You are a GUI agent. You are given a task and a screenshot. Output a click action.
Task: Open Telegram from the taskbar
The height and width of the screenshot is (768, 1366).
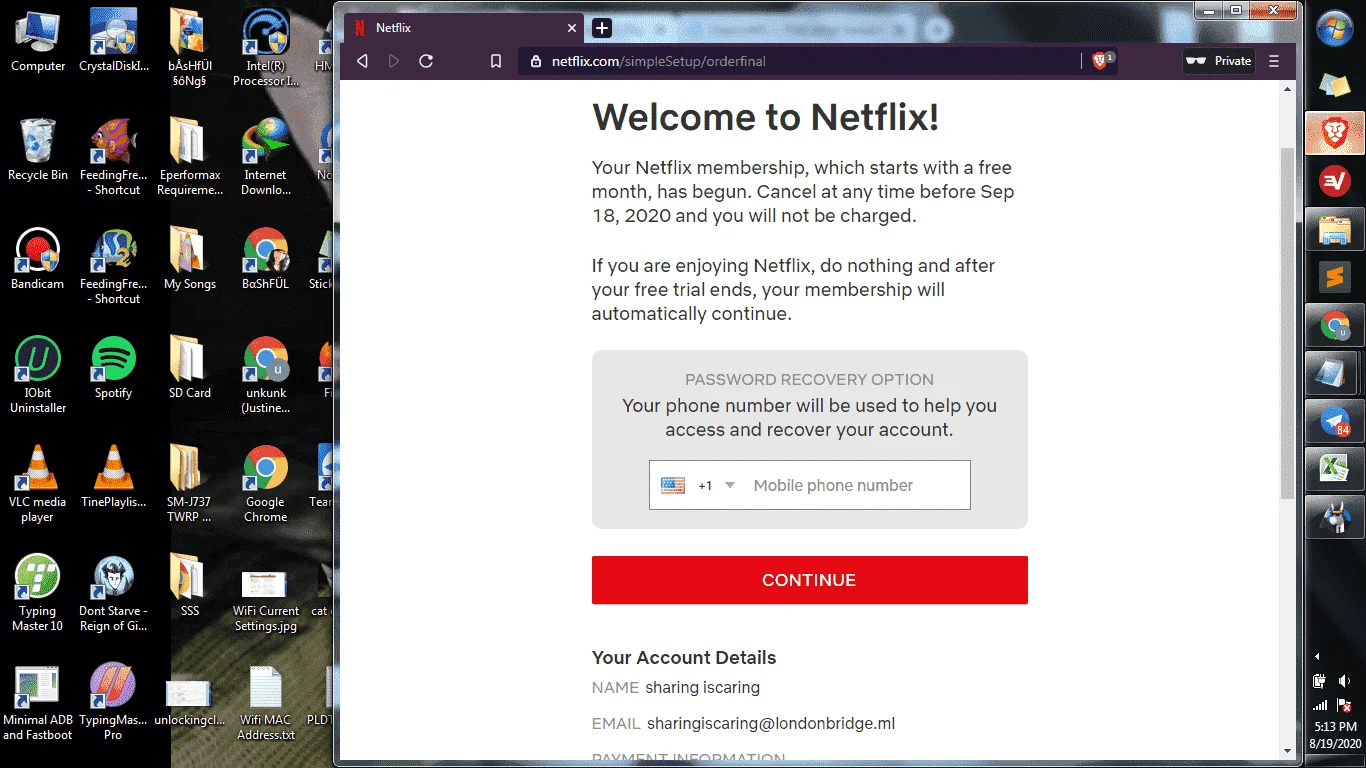(x=1335, y=421)
